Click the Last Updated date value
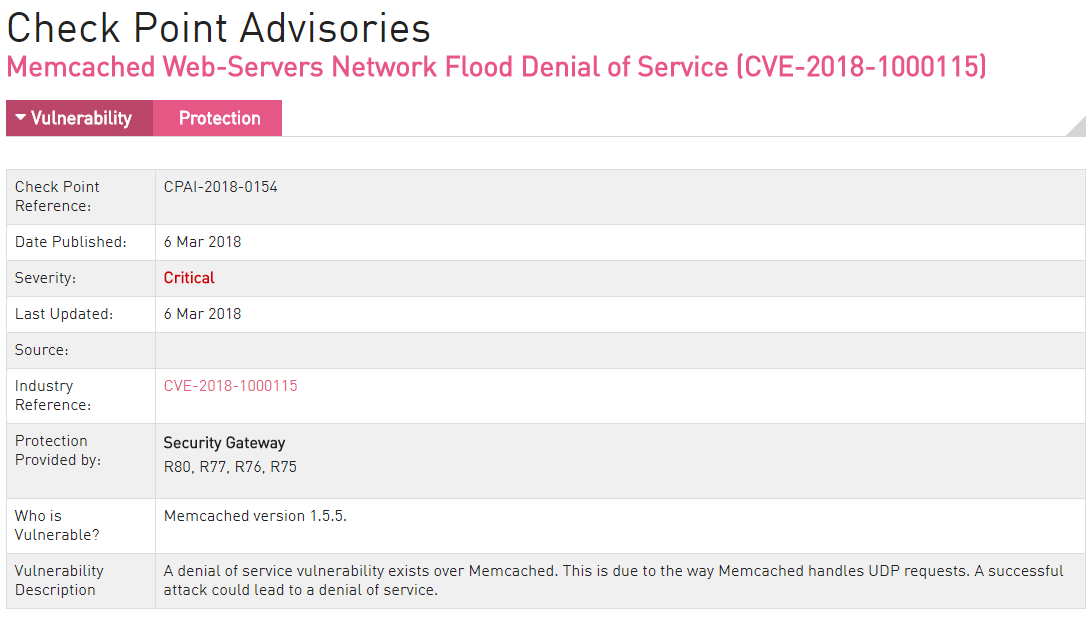1091x617 pixels. coord(202,314)
